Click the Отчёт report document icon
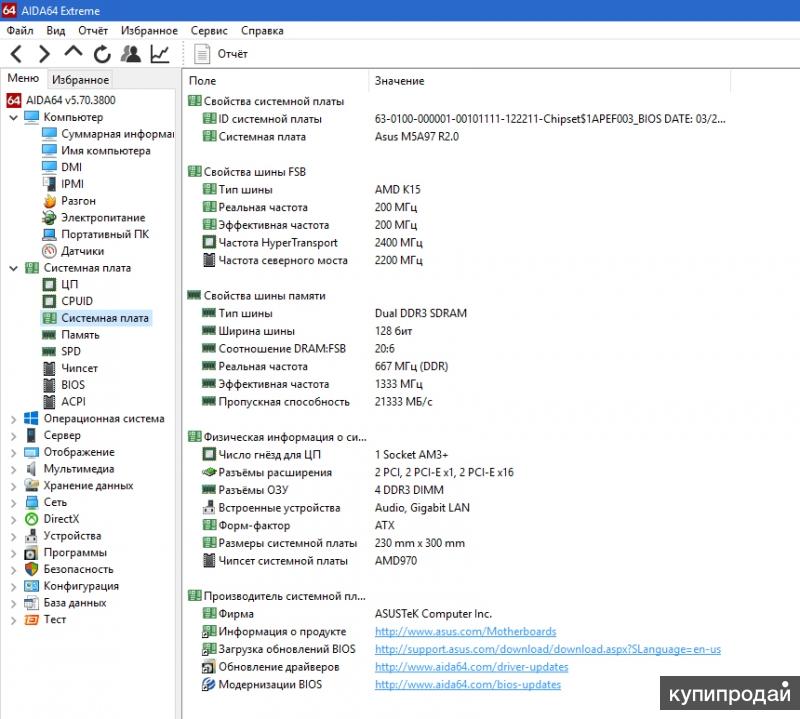Screen dimensions: 800x719 [202, 54]
